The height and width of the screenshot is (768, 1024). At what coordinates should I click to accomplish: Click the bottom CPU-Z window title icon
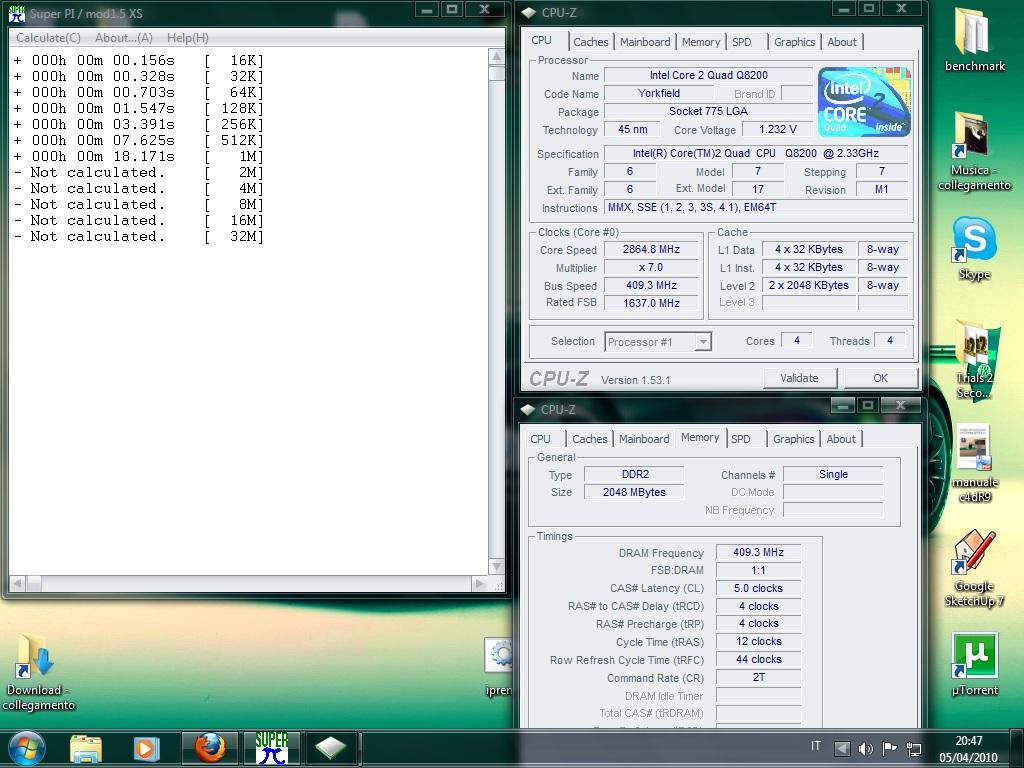(x=528, y=409)
